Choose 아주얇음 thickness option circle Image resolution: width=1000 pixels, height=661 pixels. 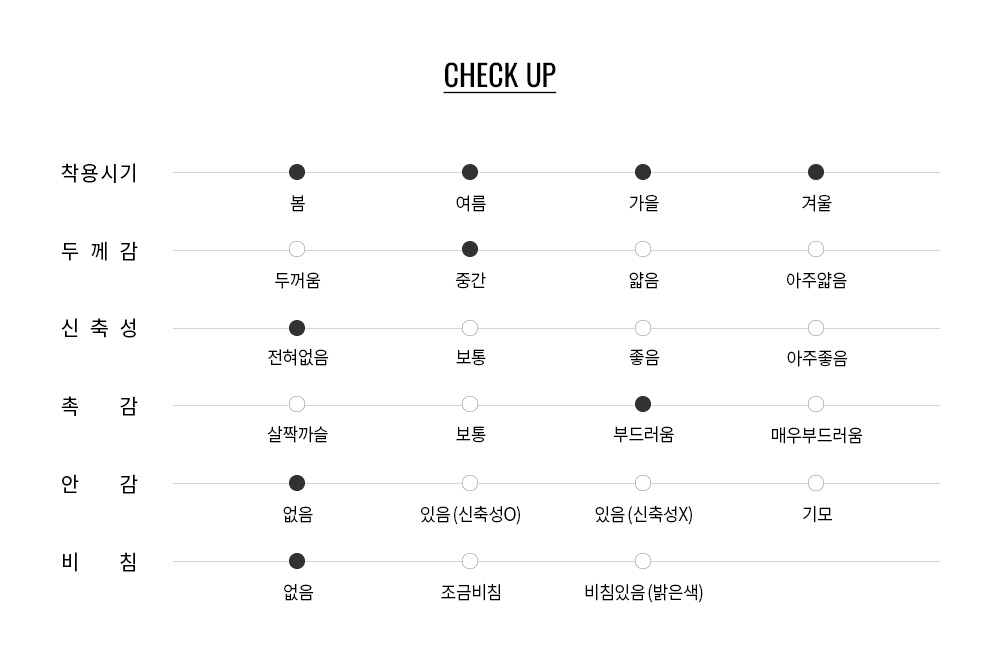pos(816,249)
